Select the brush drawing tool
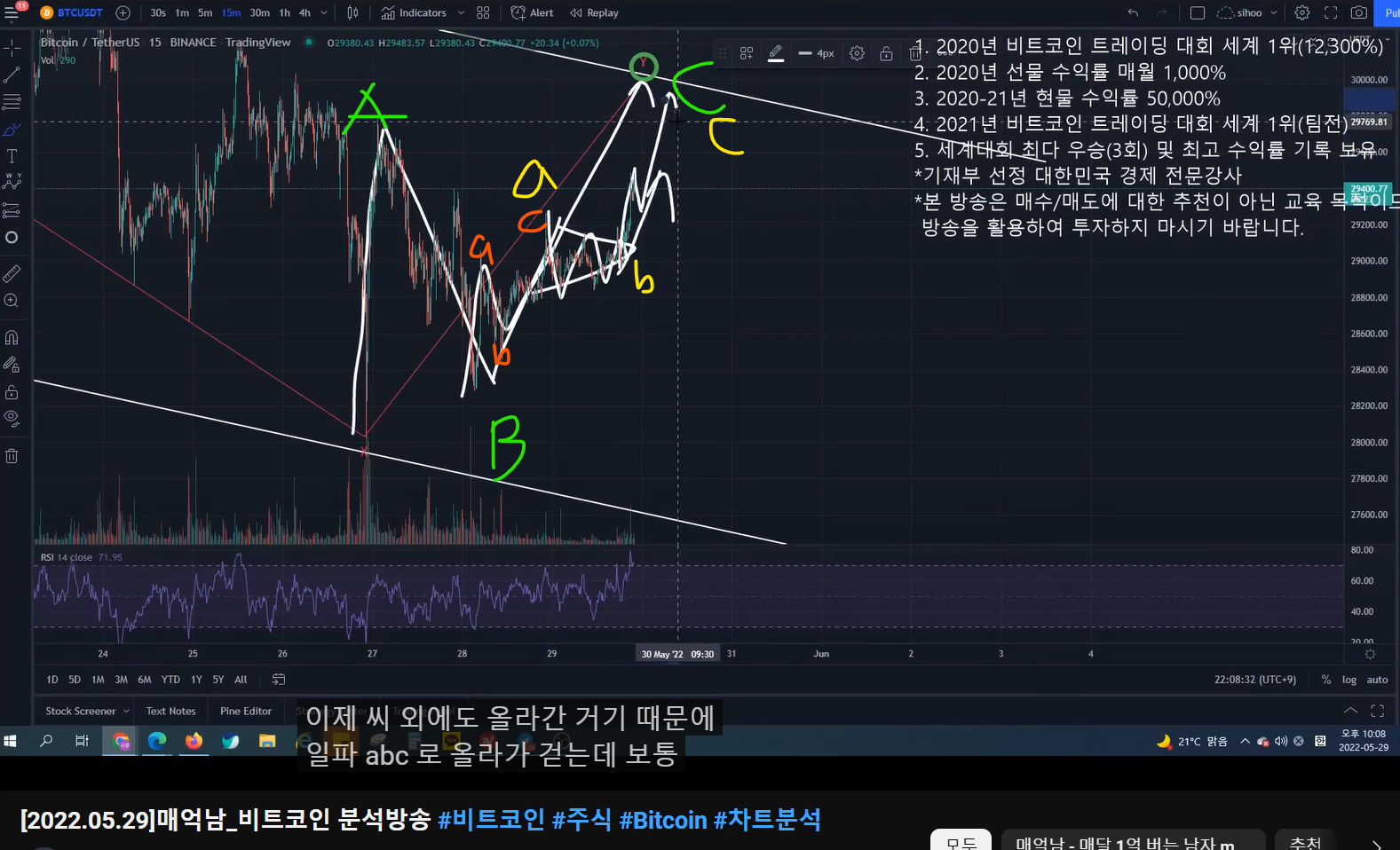The width and height of the screenshot is (1400, 850). 12,130
